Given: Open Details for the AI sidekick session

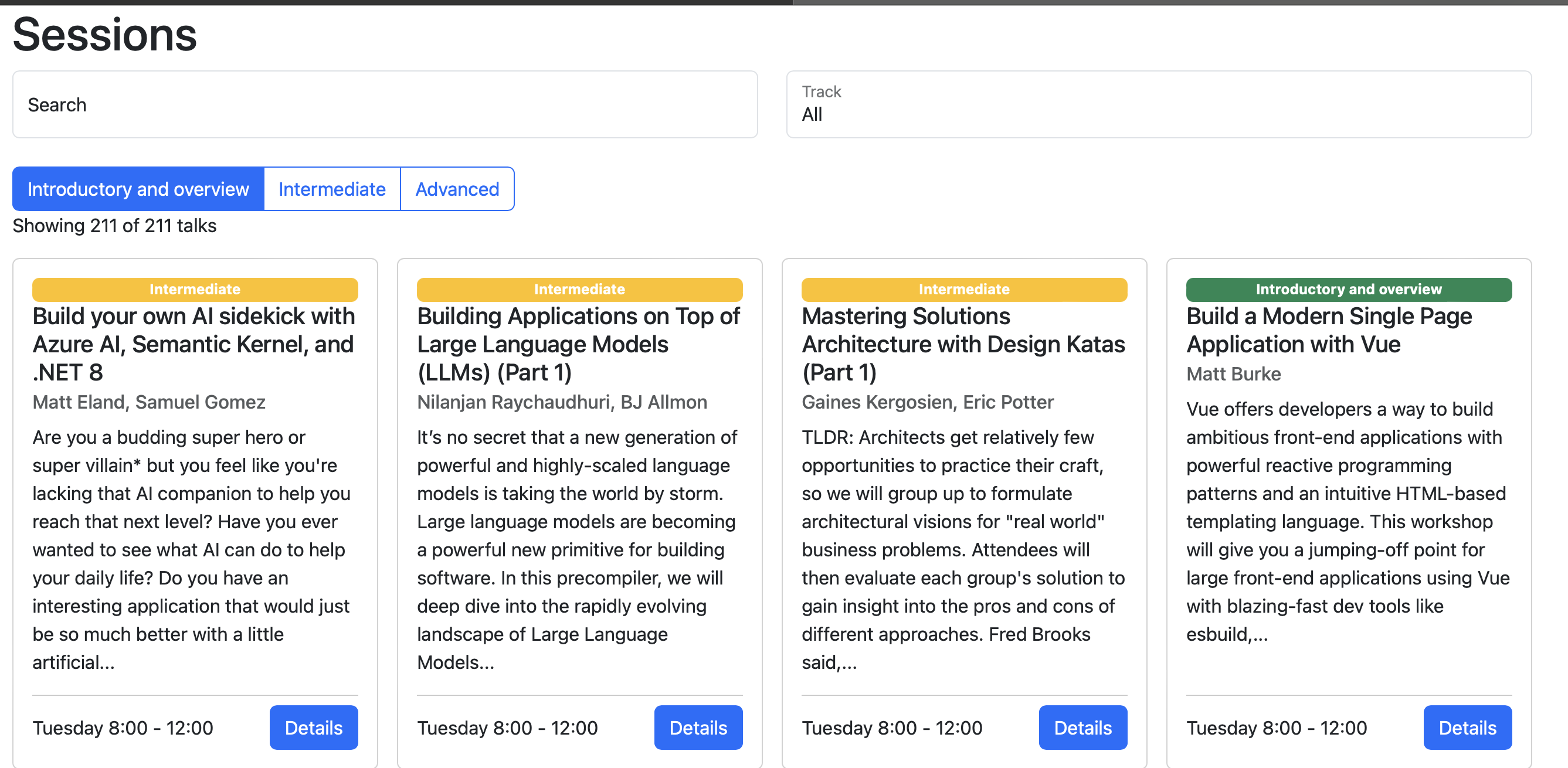Looking at the screenshot, I should (x=314, y=727).
